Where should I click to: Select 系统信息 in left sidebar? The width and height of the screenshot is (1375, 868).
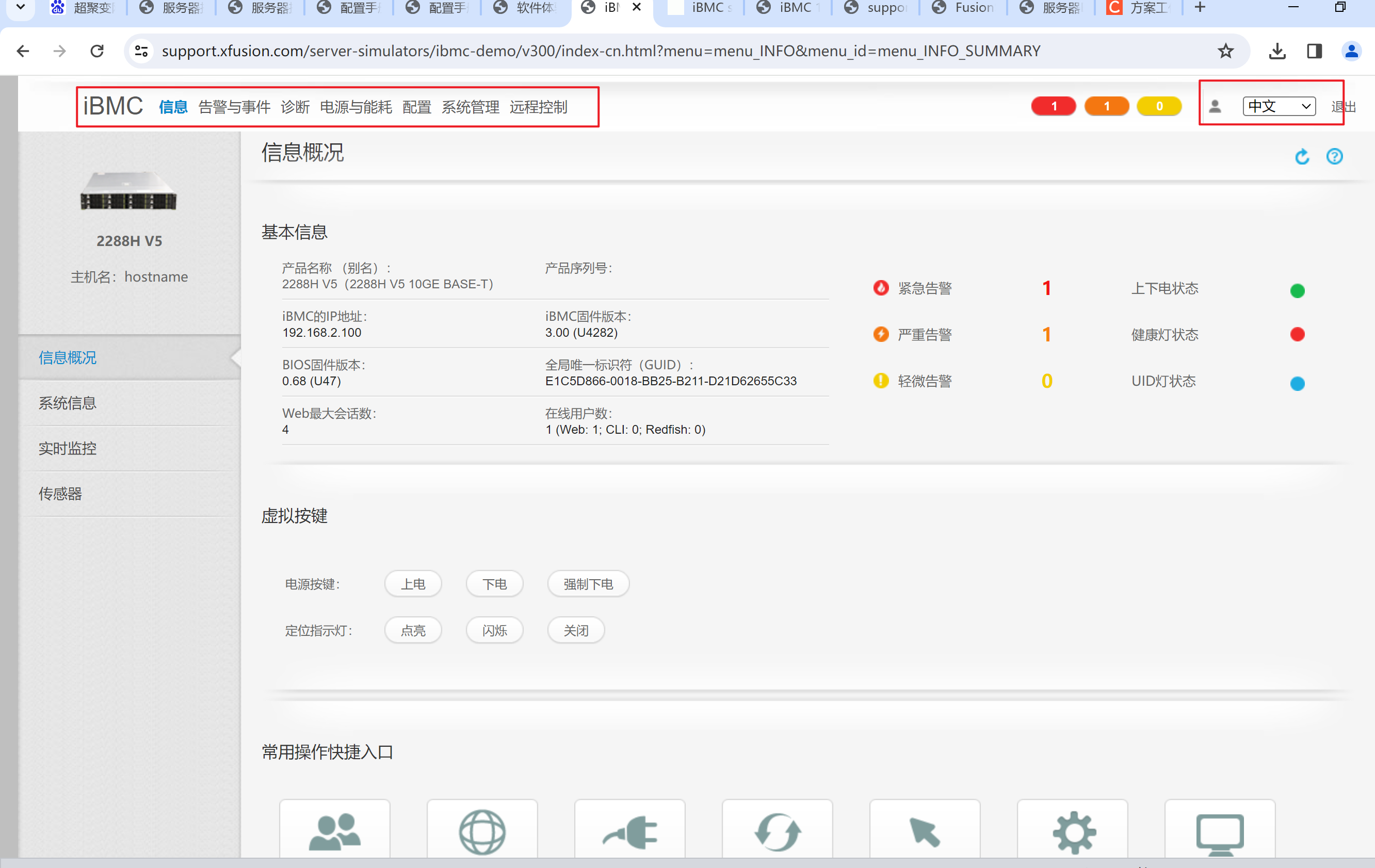68,403
